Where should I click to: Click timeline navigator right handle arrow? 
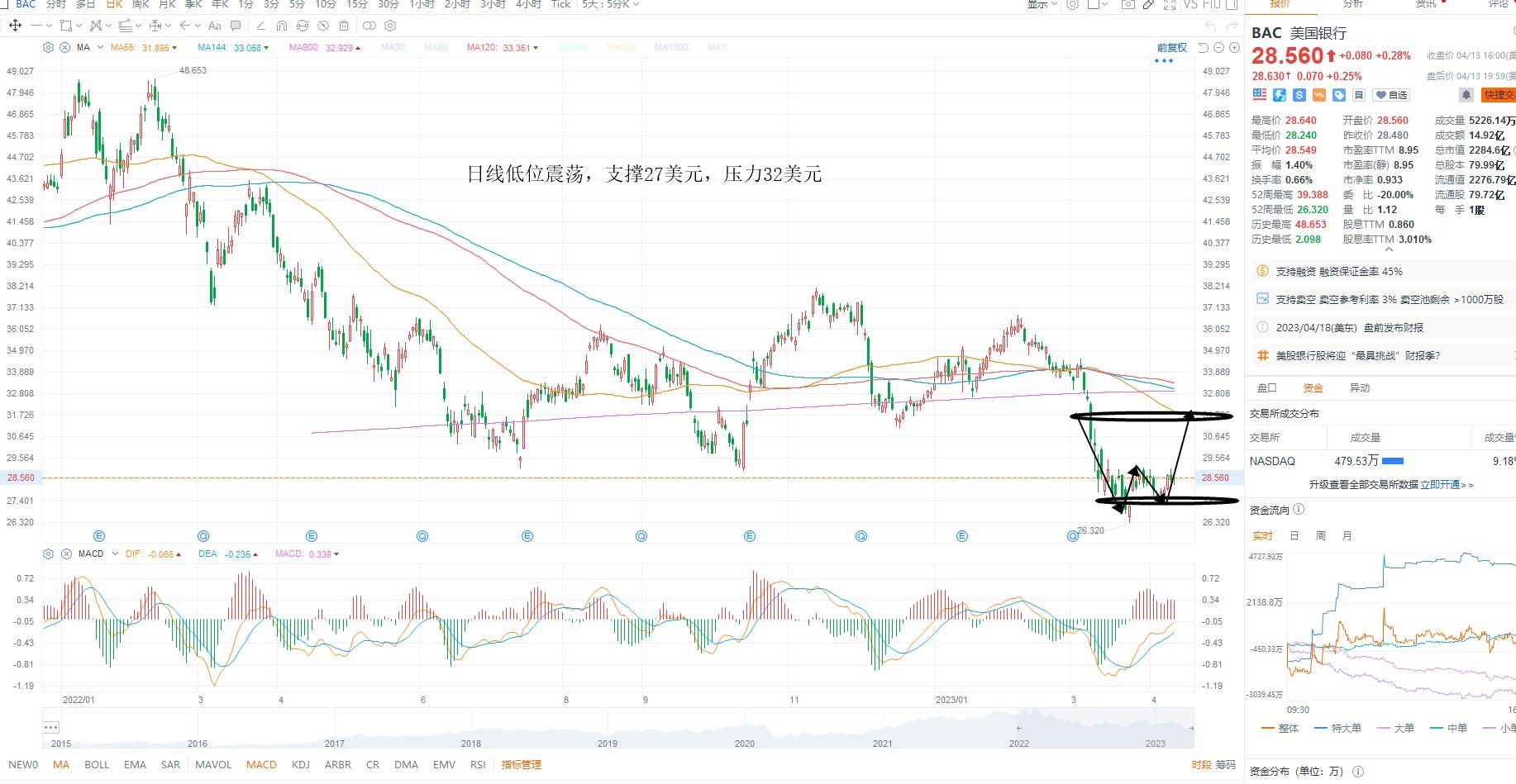1191,728
